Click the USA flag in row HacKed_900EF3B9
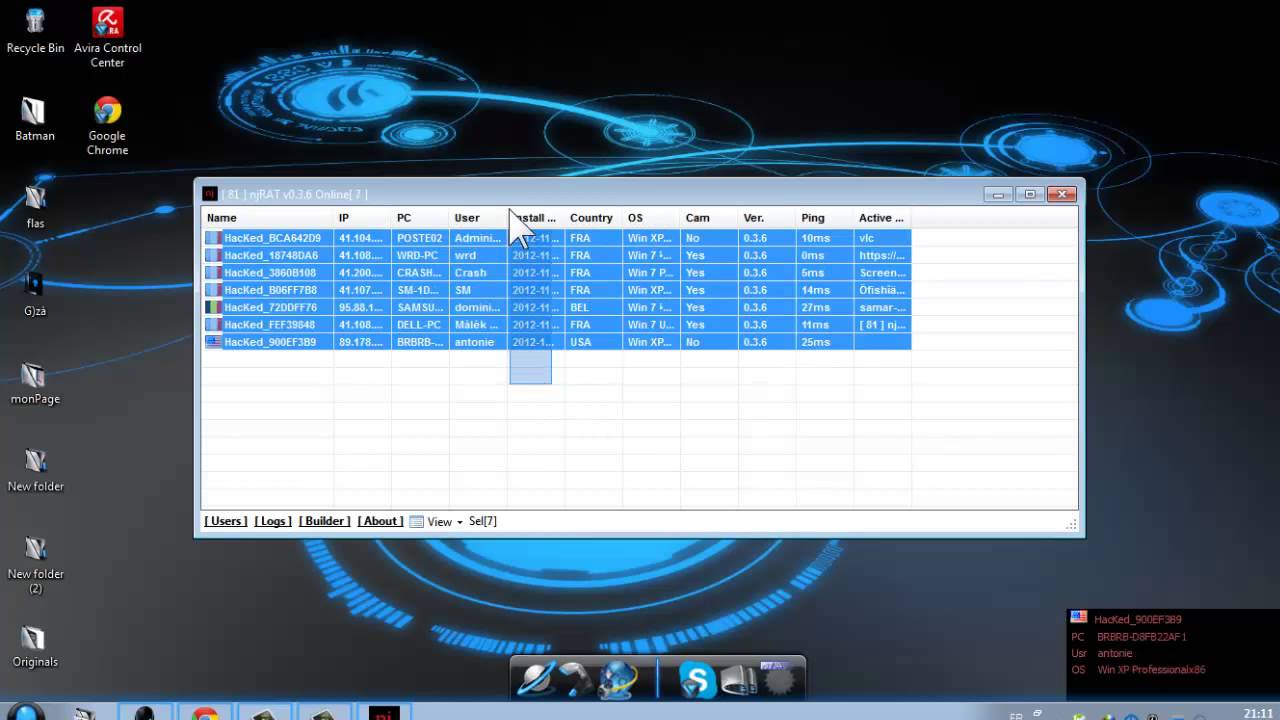1280x720 pixels. click(x=212, y=342)
